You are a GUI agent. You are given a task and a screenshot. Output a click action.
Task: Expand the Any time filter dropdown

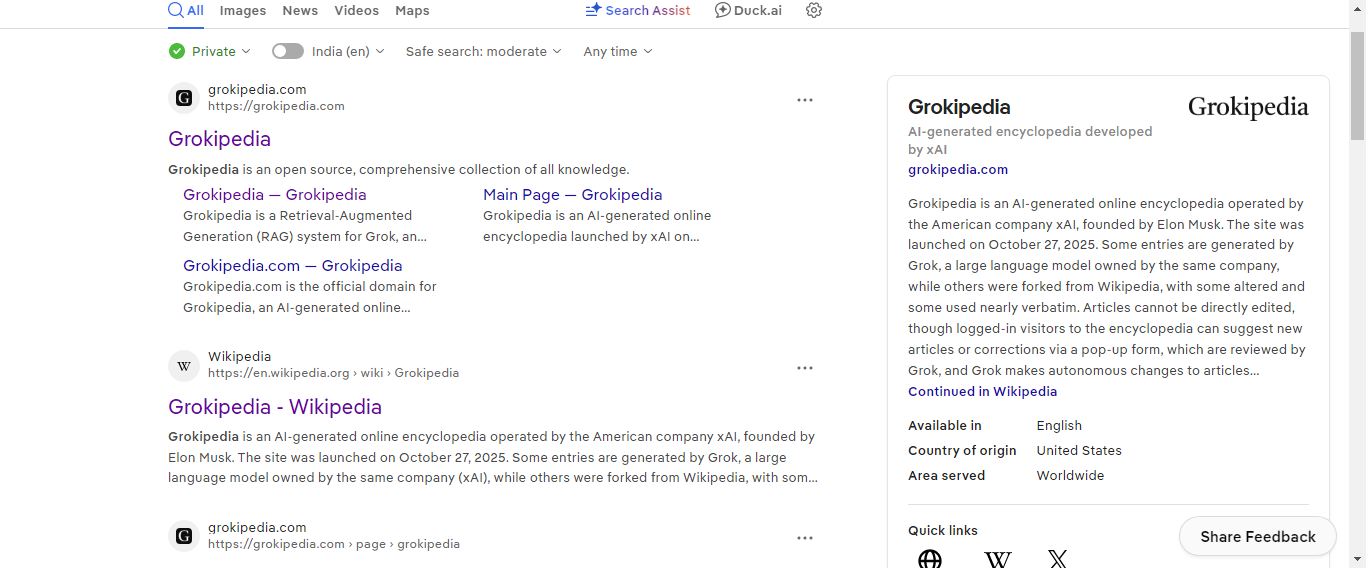pyautogui.click(x=618, y=51)
